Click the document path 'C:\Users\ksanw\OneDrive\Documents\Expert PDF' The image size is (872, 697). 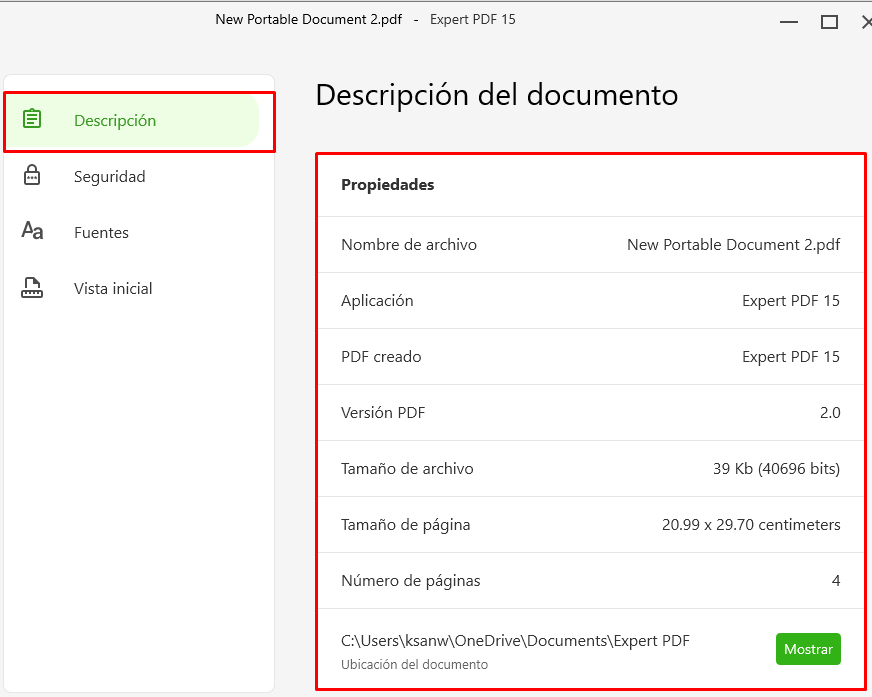(x=515, y=641)
